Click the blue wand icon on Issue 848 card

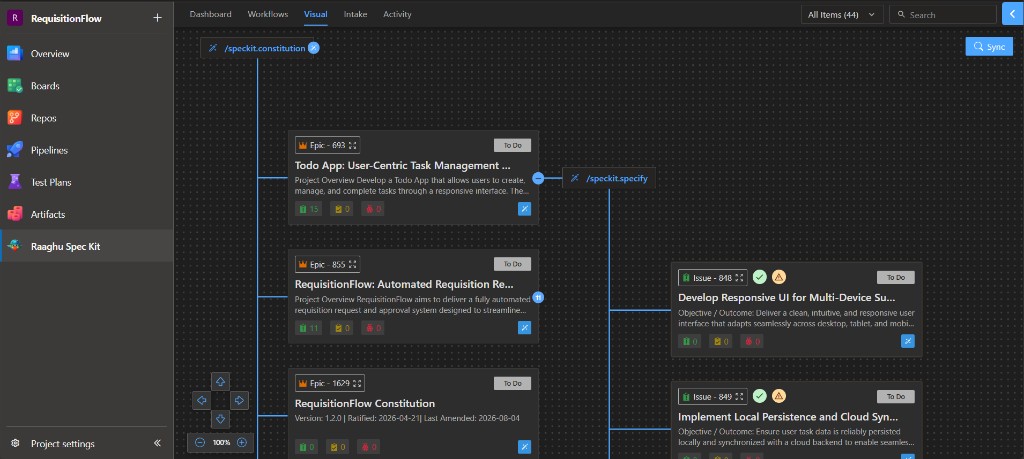click(908, 341)
